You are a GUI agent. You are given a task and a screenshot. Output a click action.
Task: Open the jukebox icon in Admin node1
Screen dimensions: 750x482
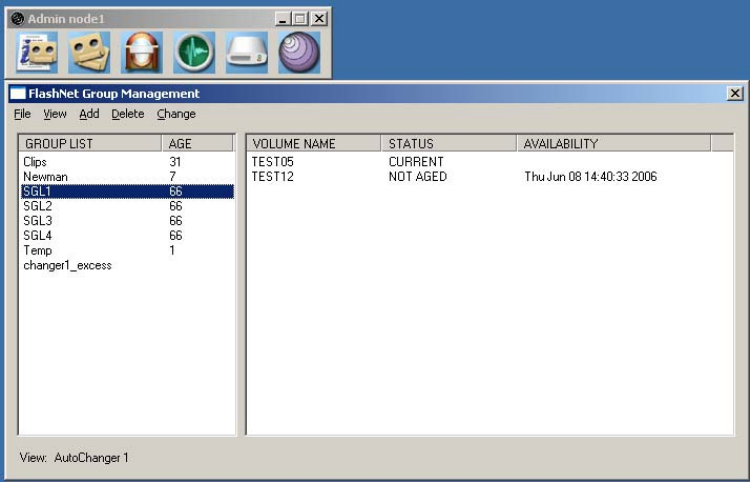[x=142, y=52]
